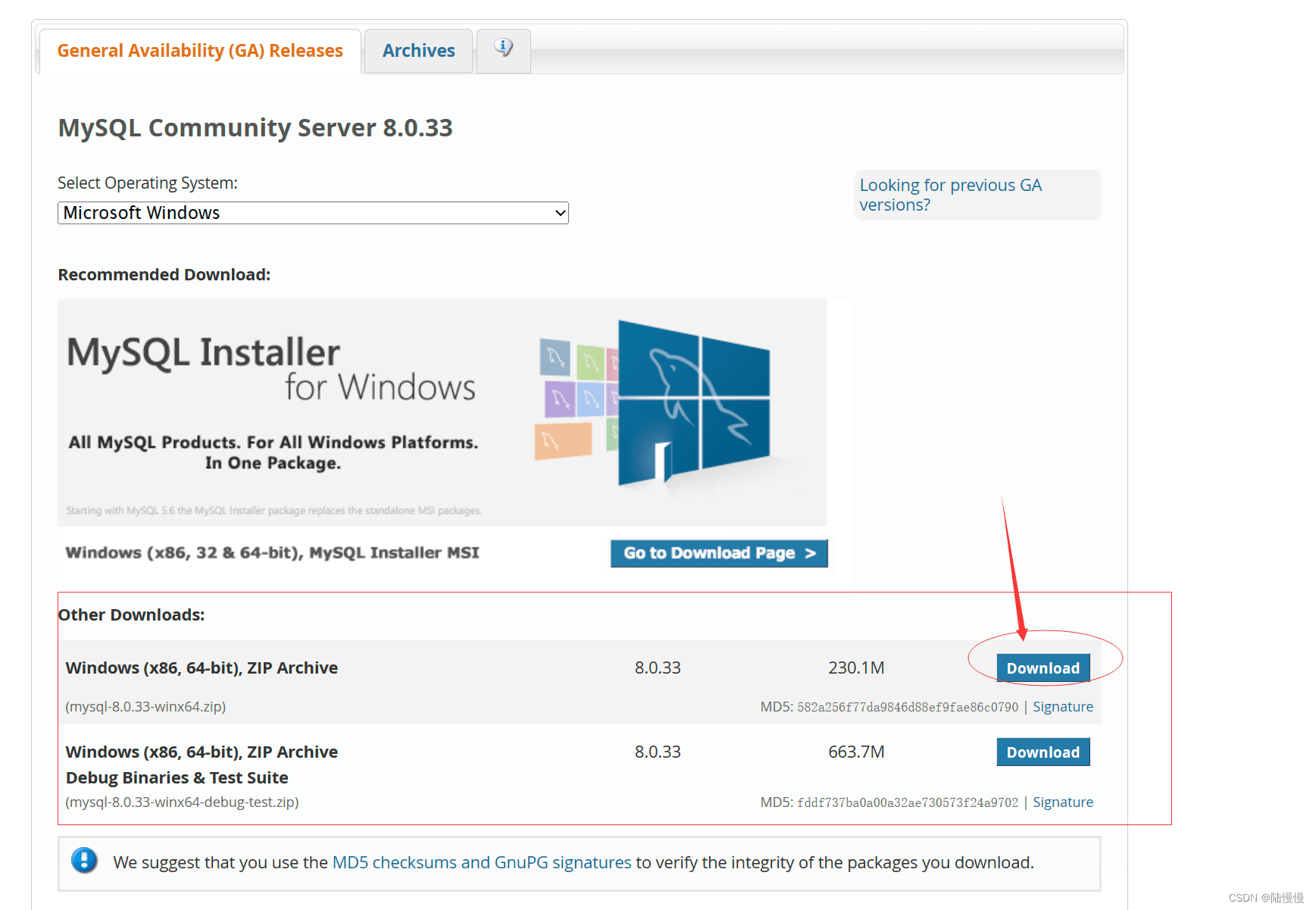
Task: Click Debug Binaries & Test Suite label
Action: [x=177, y=778]
